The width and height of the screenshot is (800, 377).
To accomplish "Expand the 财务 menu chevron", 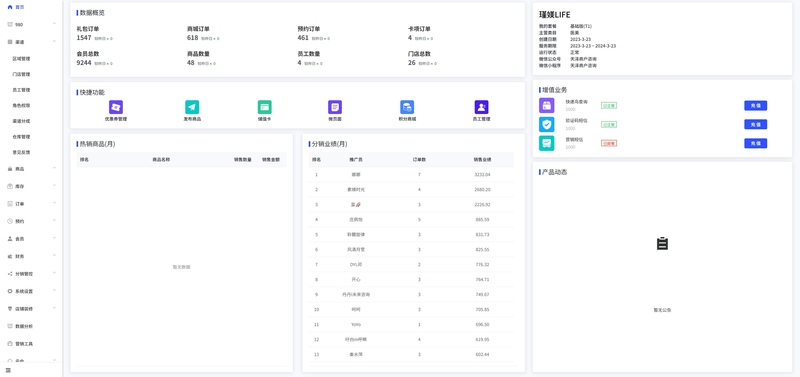I will pos(54,256).
